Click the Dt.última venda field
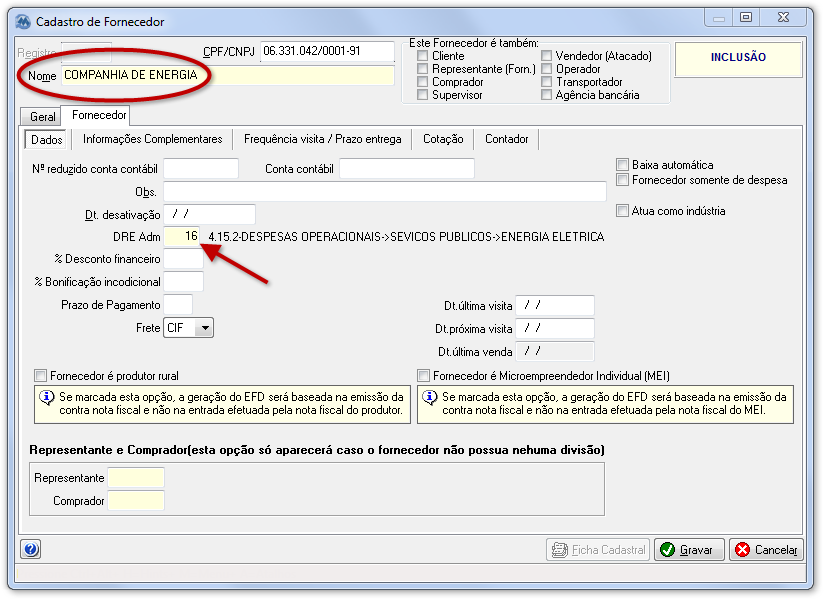The height and width of the screenshot is (599, 824). coord(555,352)
